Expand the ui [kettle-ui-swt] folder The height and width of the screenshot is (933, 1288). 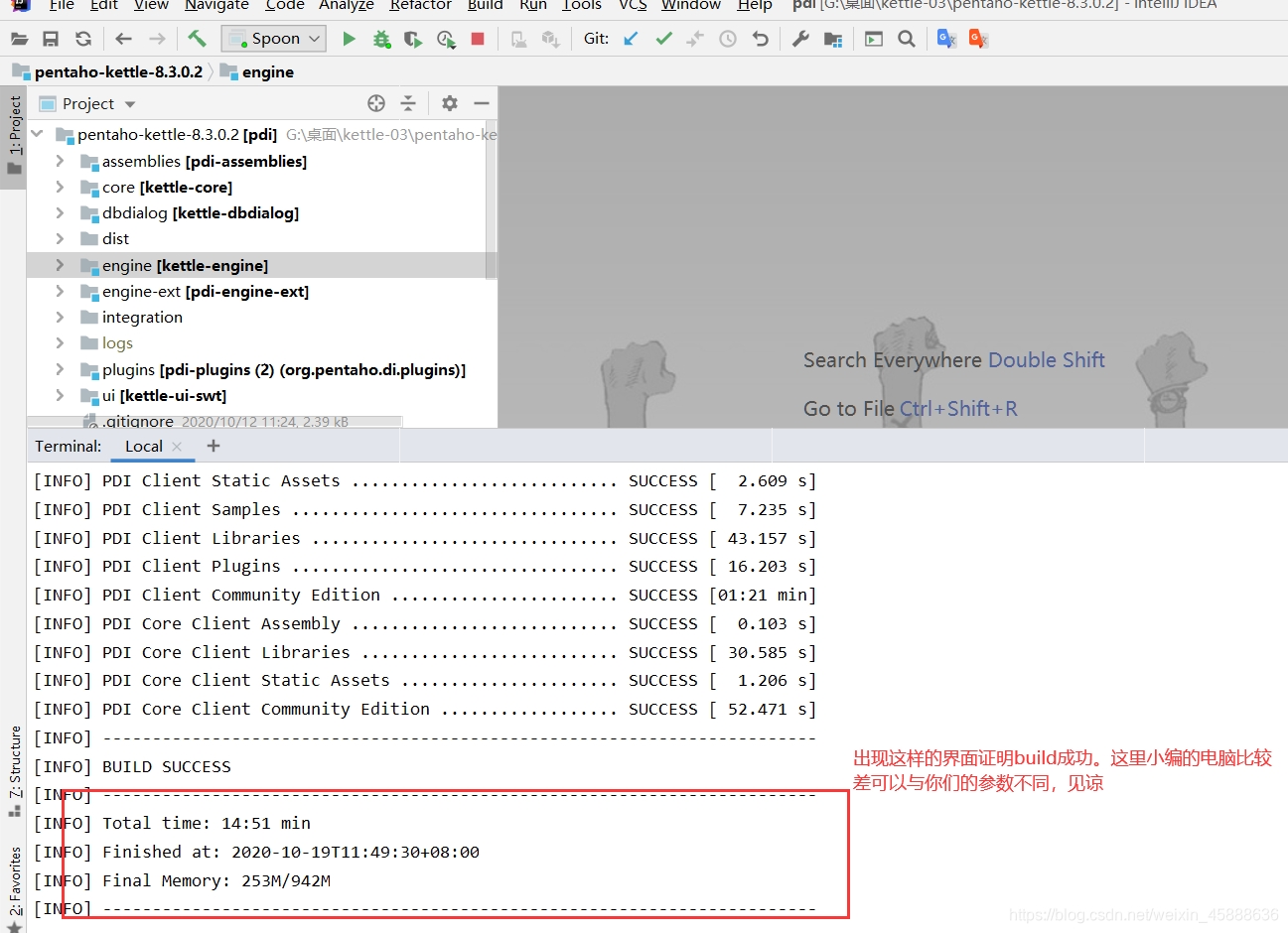(x=60, y=395)
